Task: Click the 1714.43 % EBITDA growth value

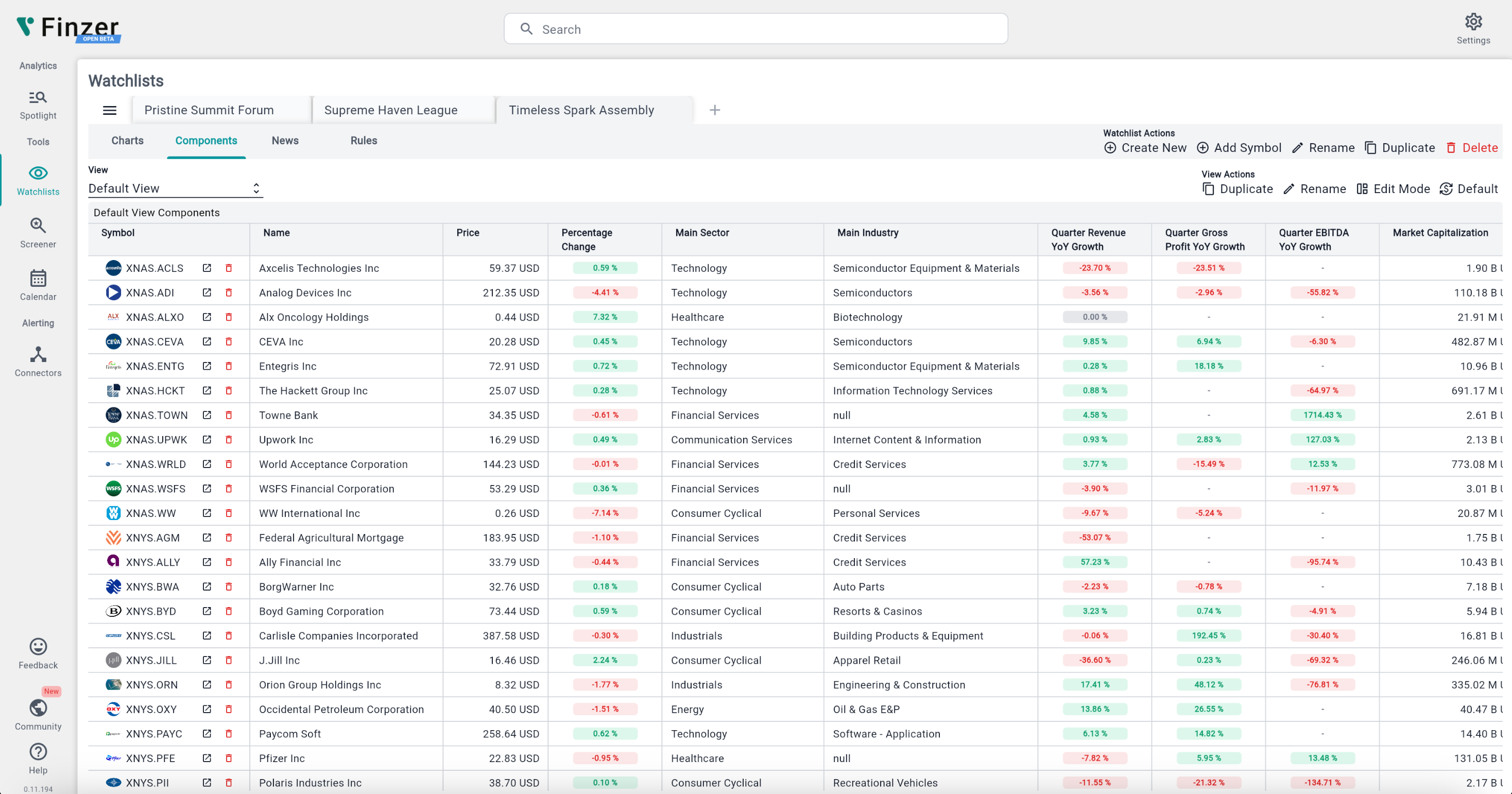Action: [1322, 415]
